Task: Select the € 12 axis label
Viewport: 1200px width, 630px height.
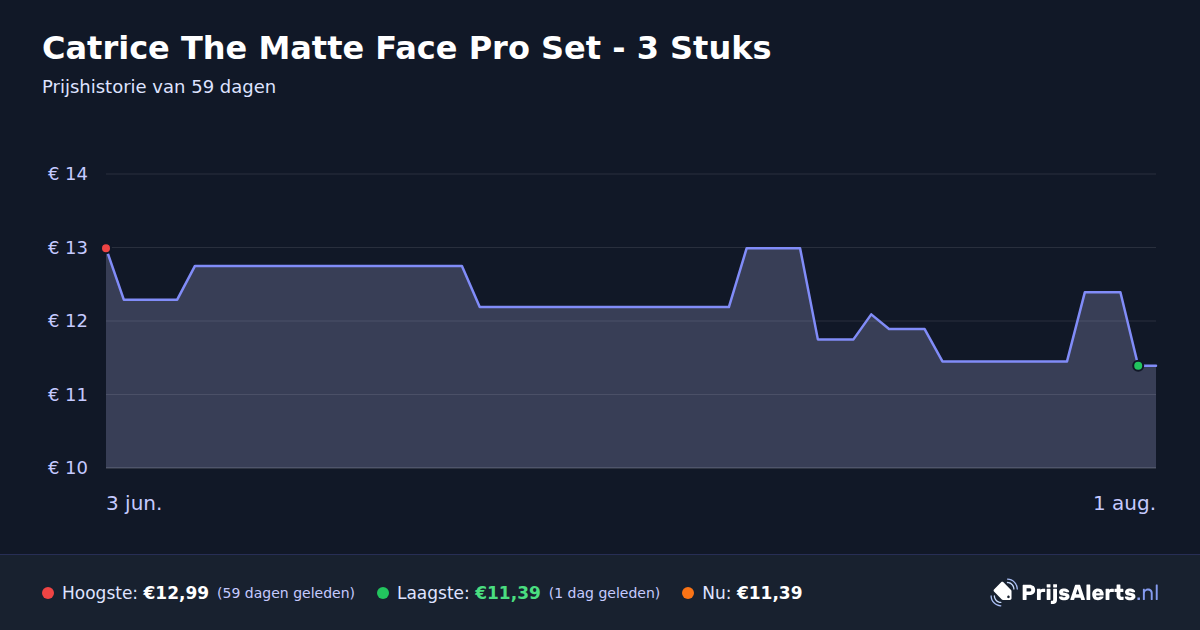Action: point(68,321)
